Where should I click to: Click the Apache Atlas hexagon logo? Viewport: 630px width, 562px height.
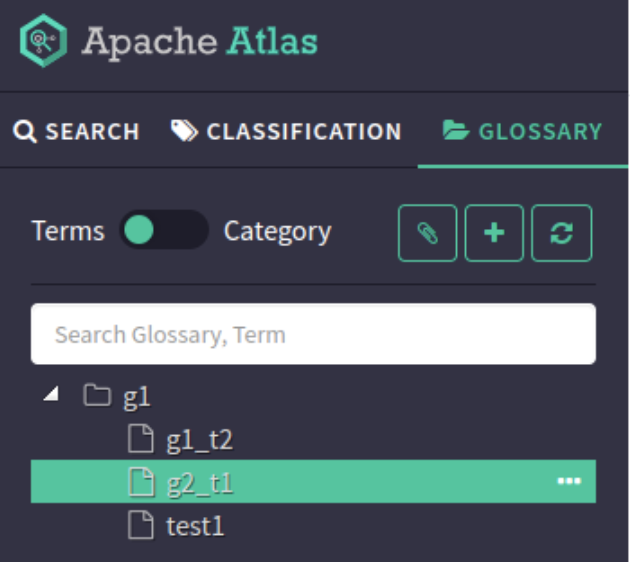coord(43,41)
